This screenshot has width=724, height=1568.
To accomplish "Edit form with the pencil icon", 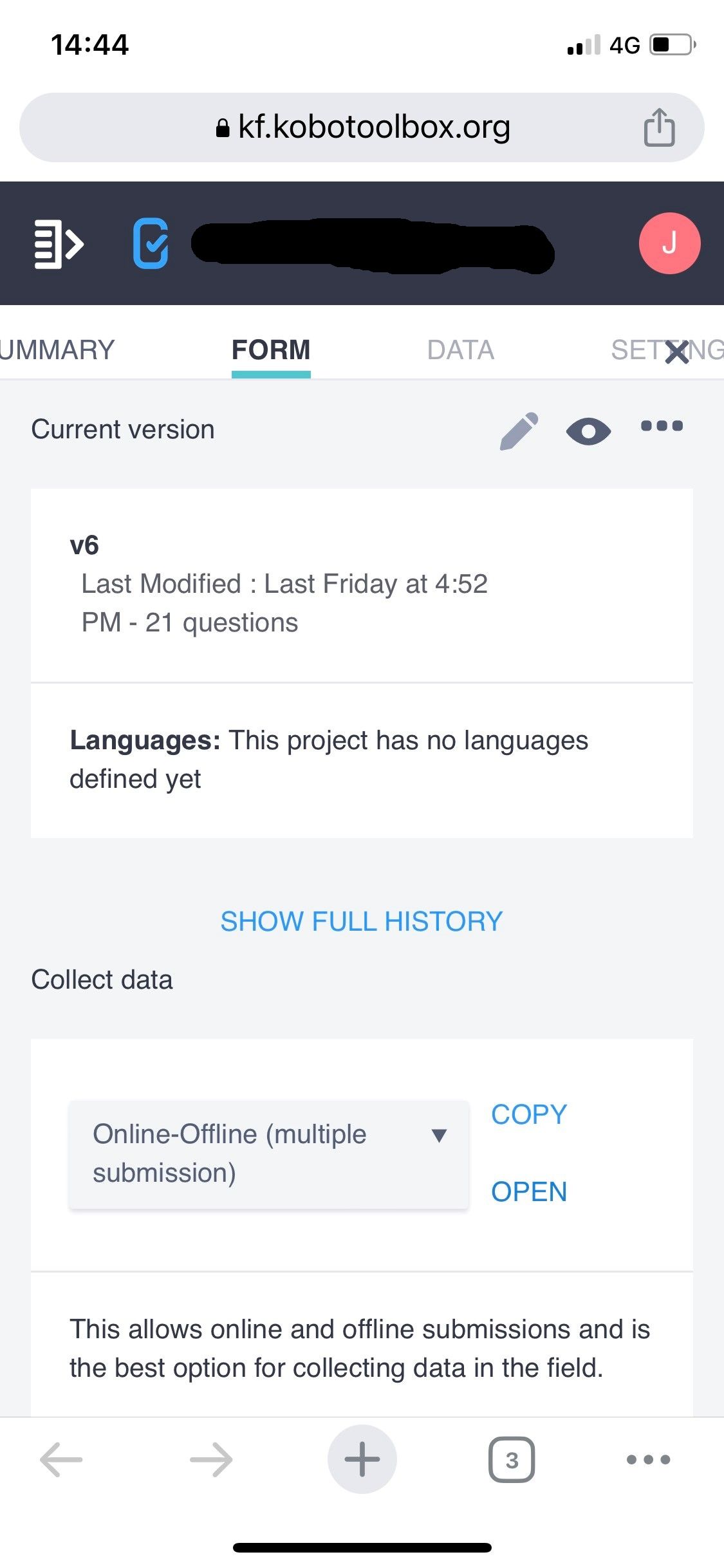I will [x=519, y=430].
